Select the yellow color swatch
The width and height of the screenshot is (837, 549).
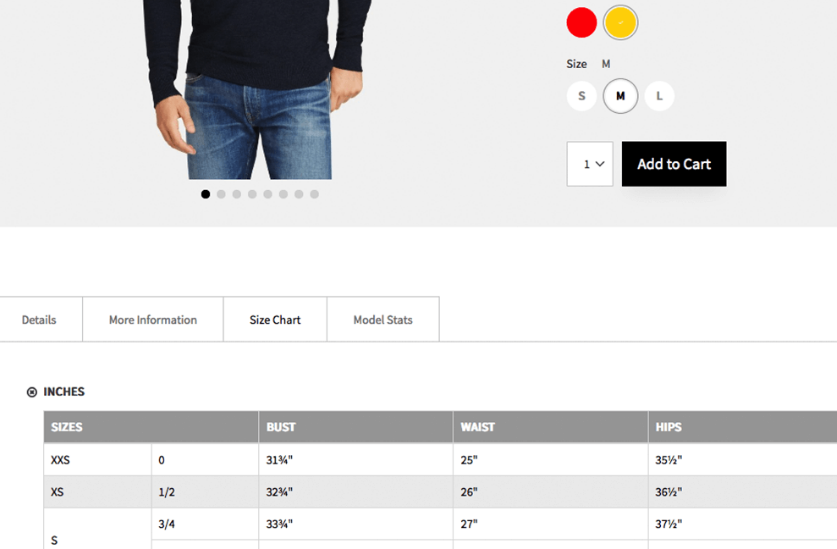(620, 22)
